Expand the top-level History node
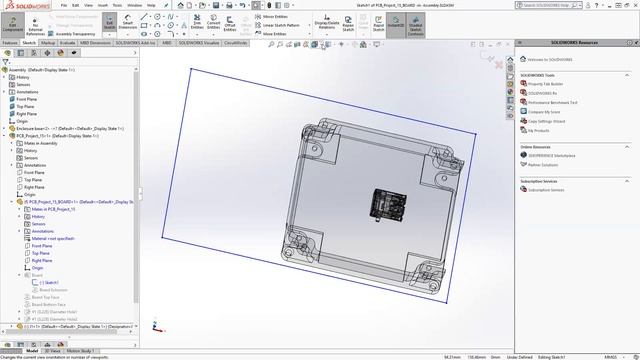 click(4, 77)
